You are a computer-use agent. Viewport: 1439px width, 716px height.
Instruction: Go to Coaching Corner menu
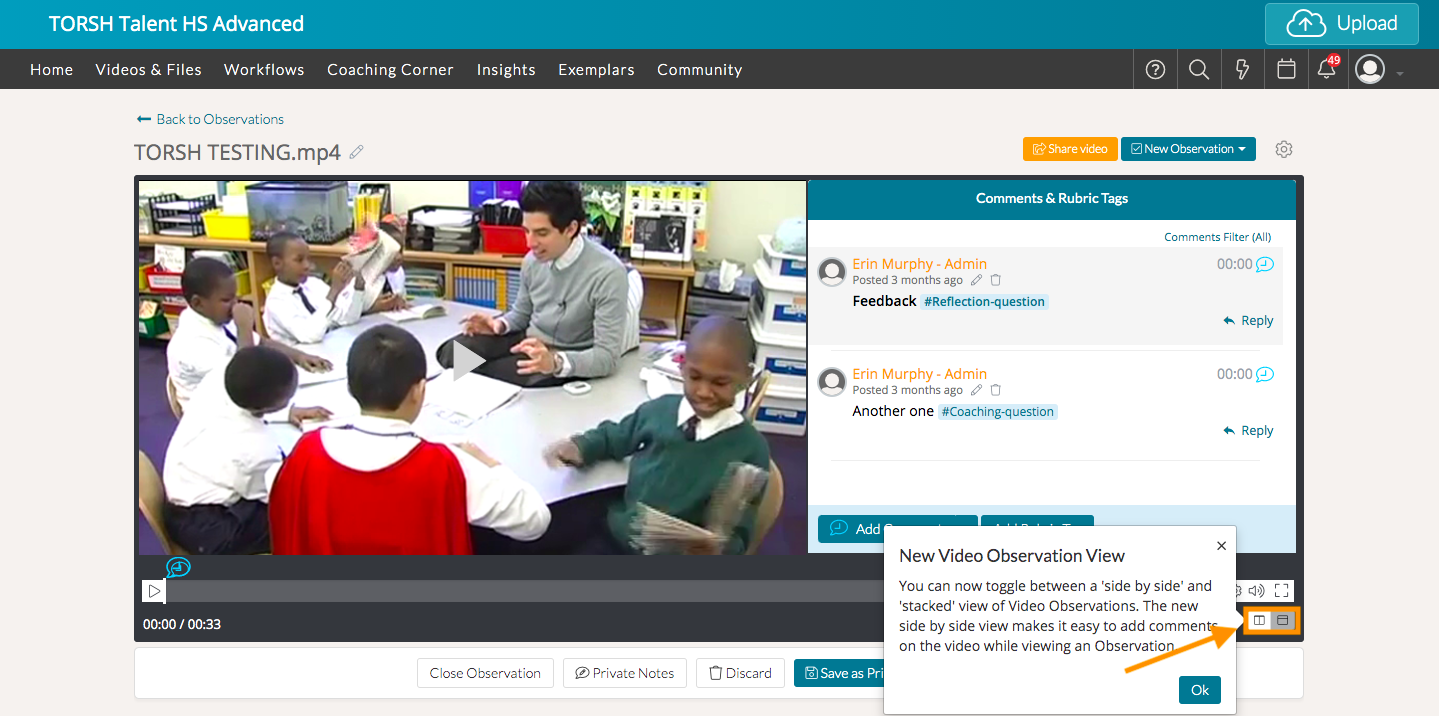tap(390, 70)
